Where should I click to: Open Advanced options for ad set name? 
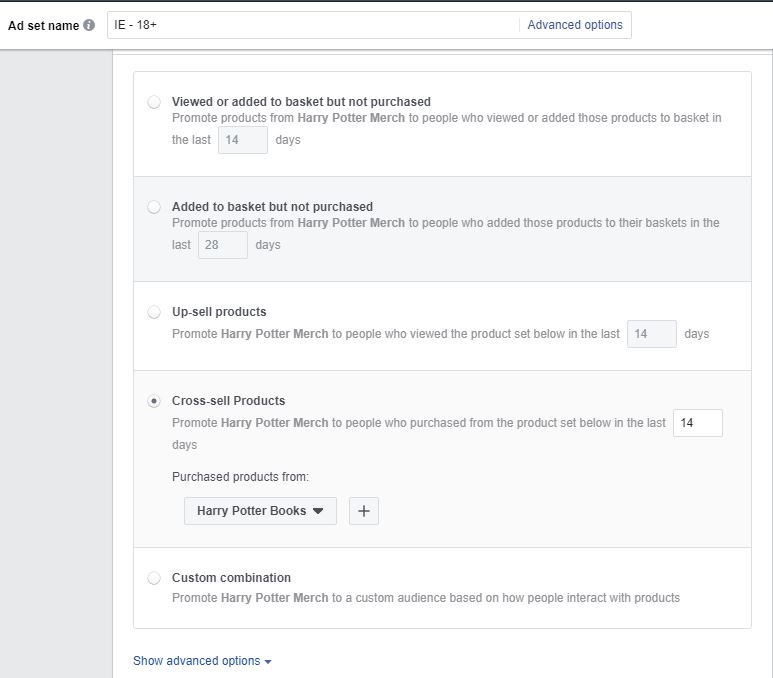click(574, 25)
